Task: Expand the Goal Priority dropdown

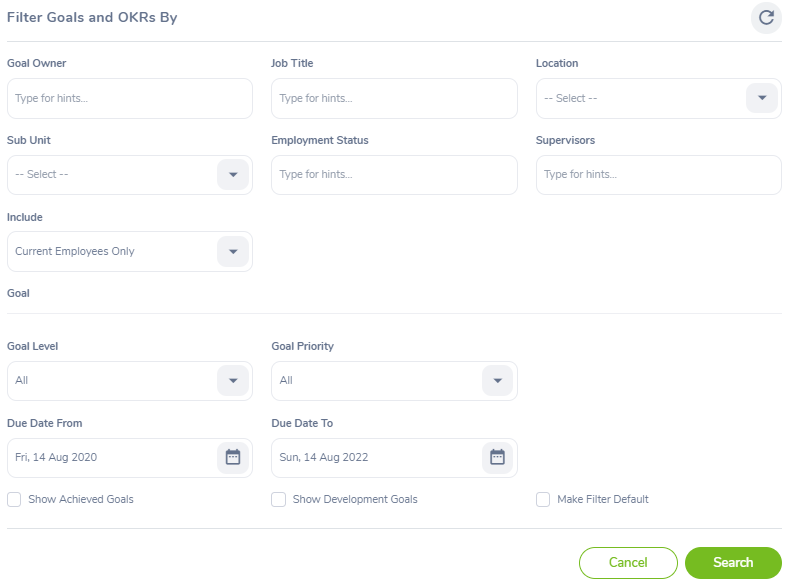Action: (x=497, y=381)
